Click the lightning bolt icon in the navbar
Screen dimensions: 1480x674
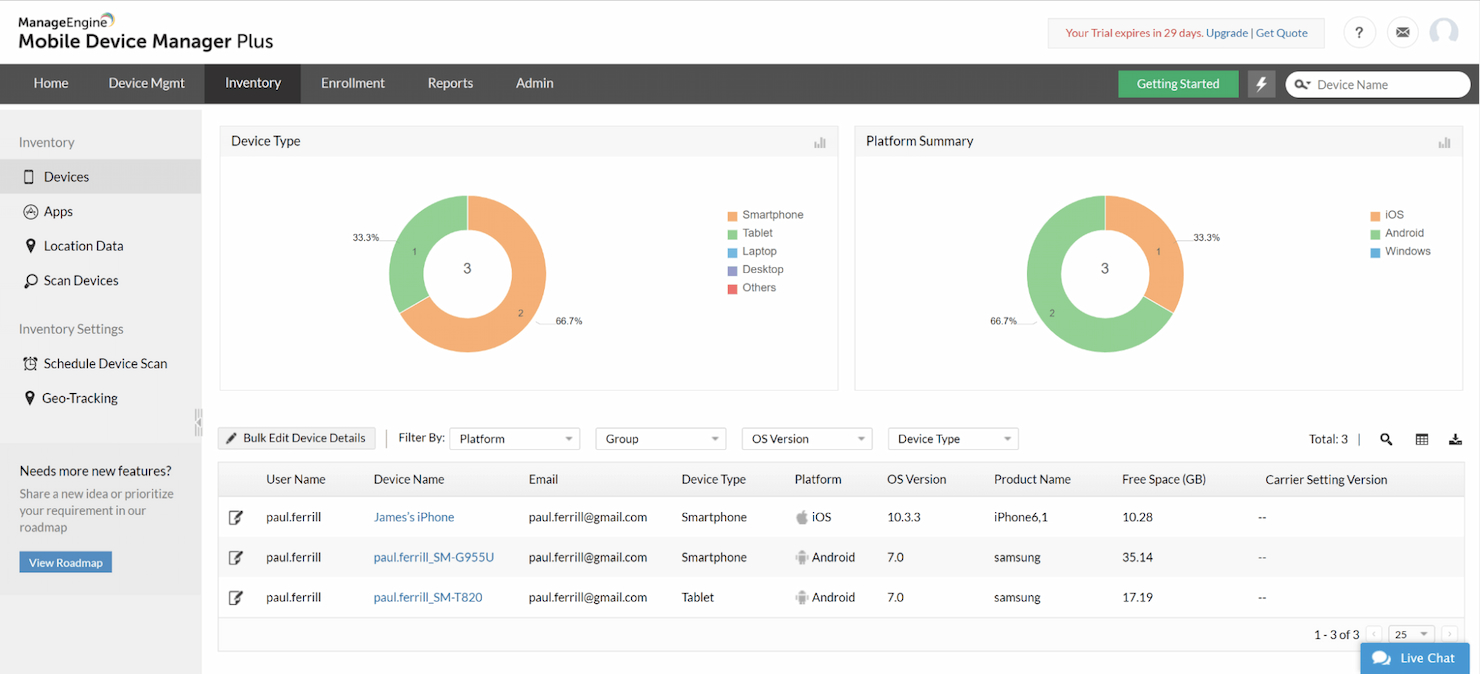(1261, 84)
